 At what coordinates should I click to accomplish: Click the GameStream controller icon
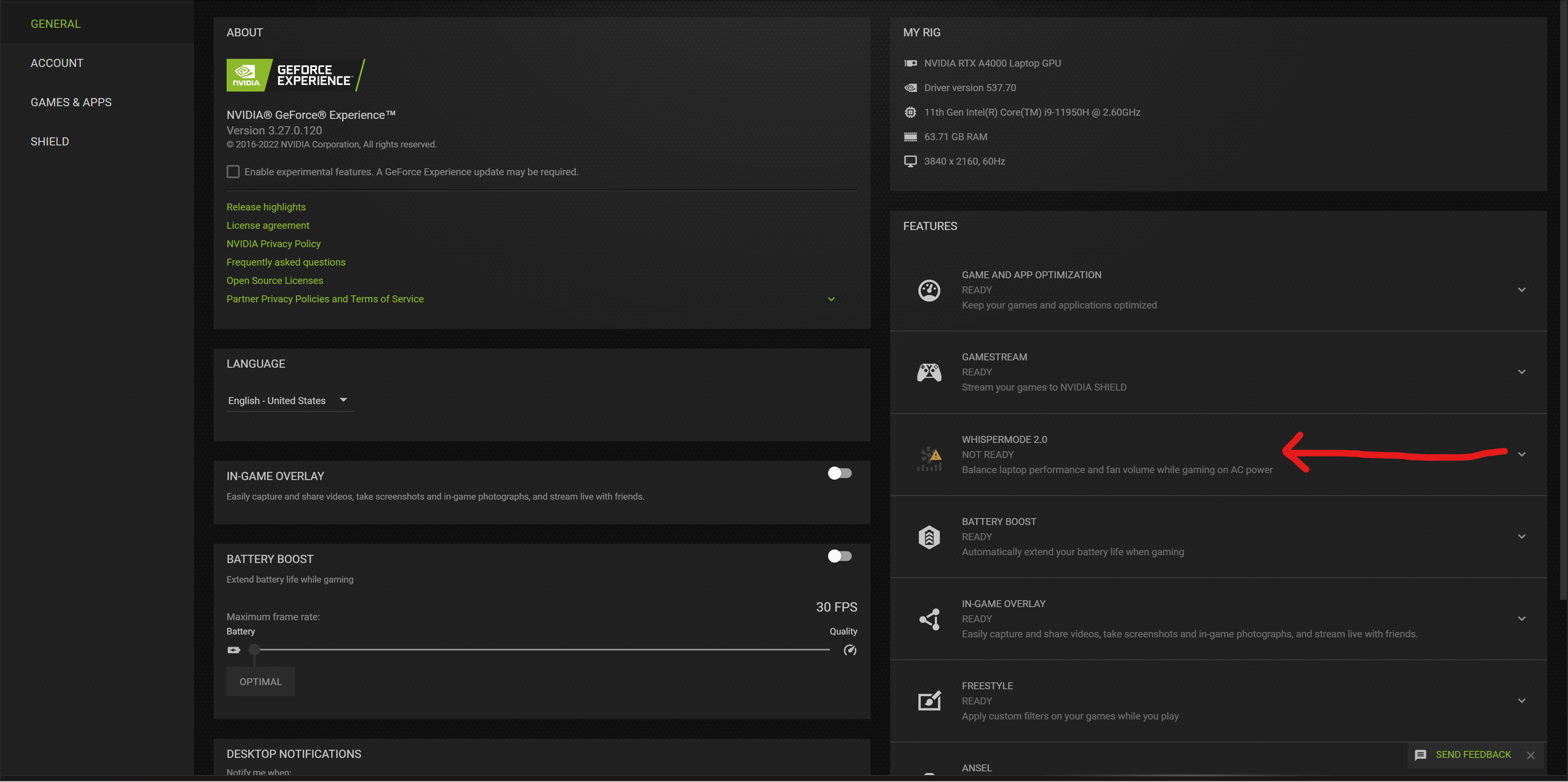click(929, 372)
